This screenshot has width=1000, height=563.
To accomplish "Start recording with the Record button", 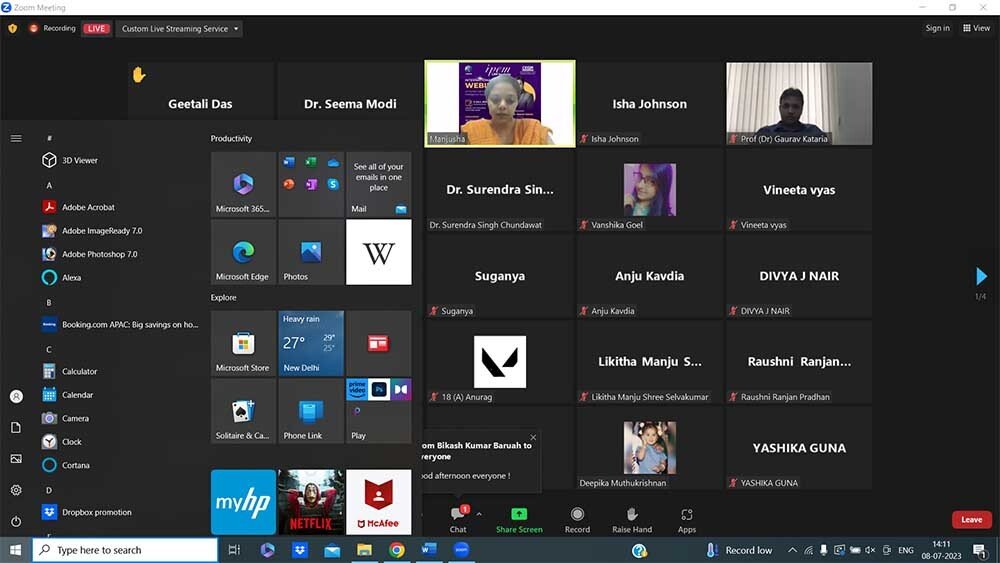I will 577,518.
